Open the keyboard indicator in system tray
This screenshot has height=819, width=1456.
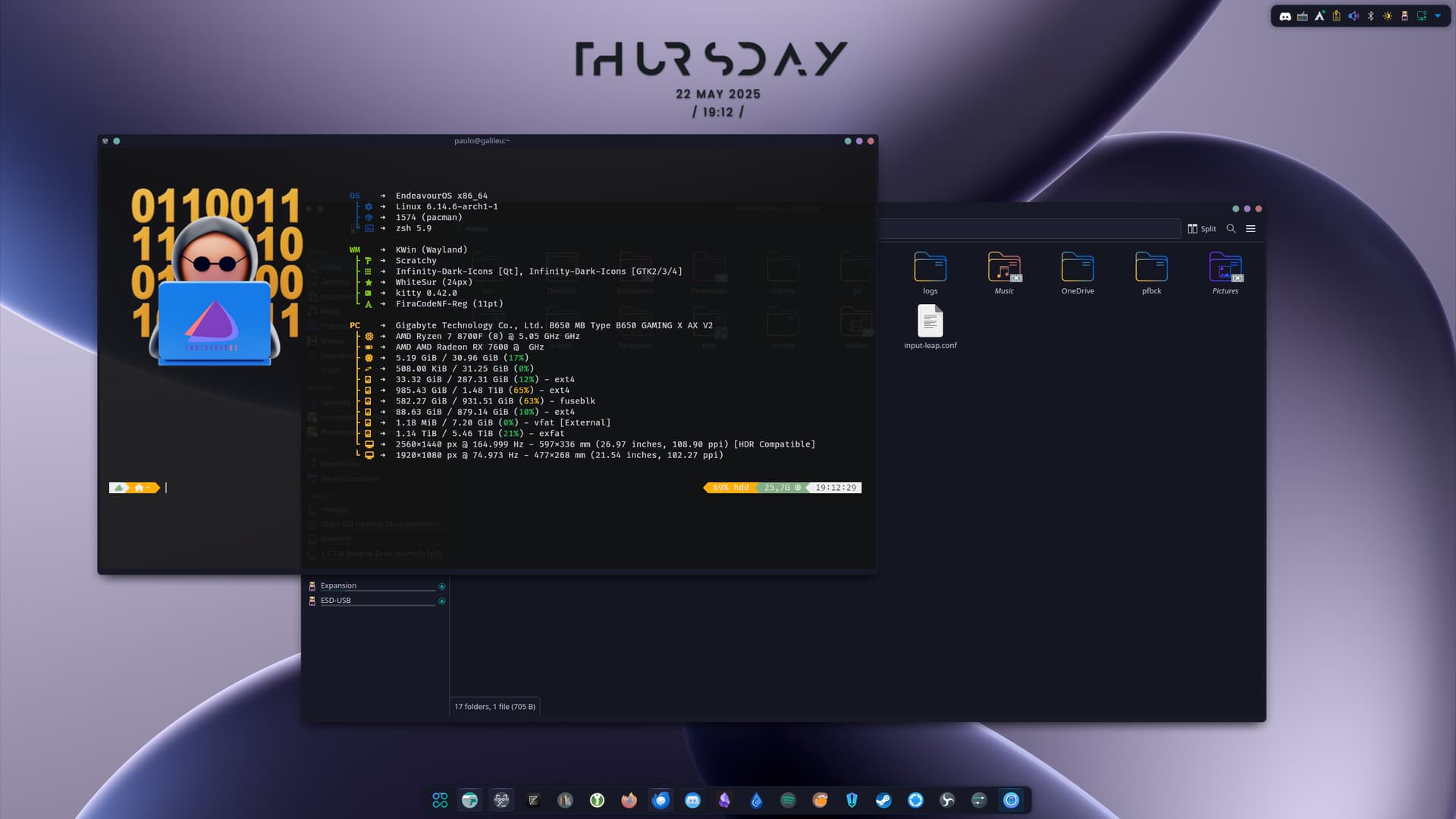[1302, 16]
